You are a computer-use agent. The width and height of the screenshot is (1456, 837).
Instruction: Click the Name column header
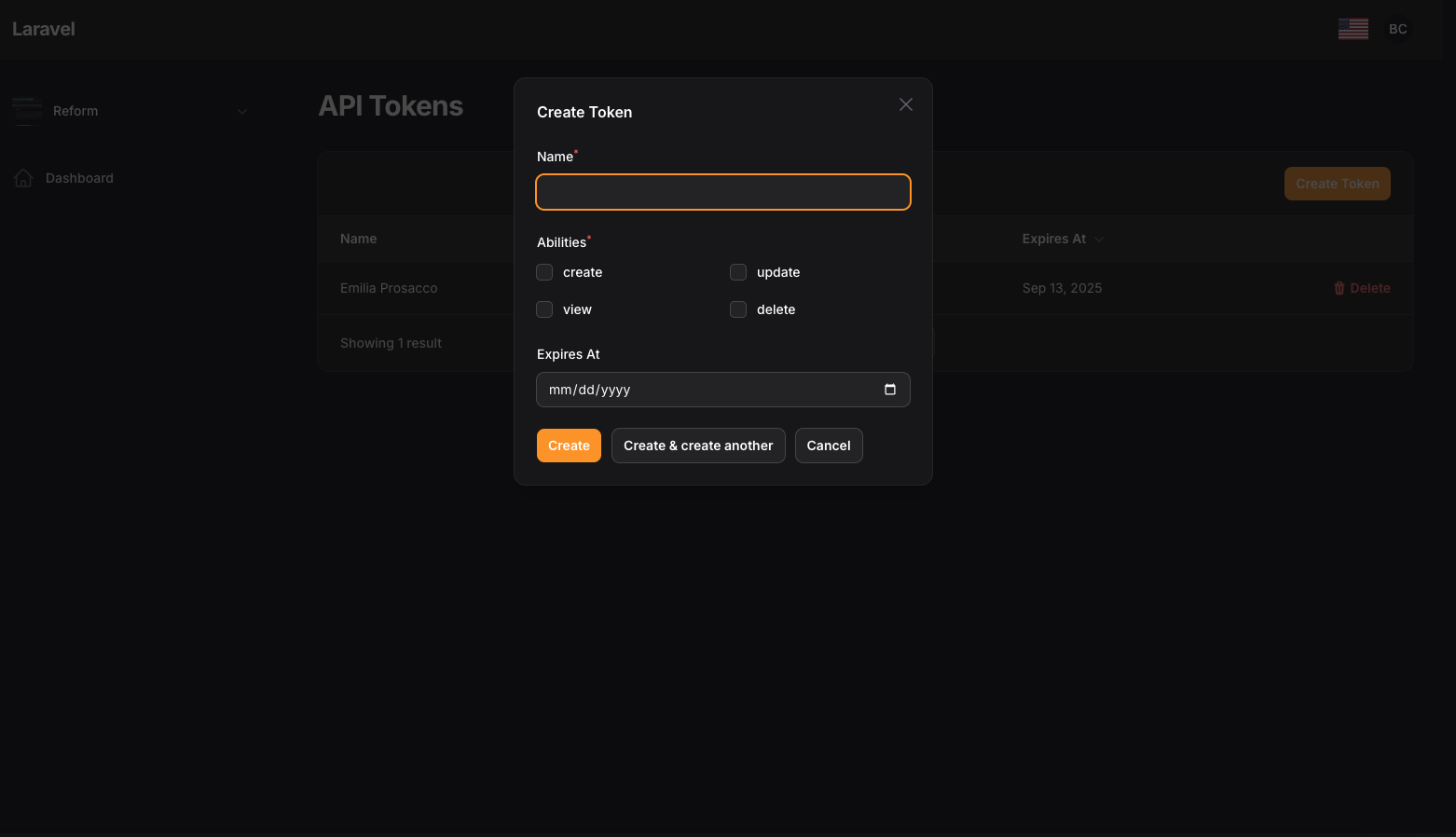(x=359, y=239)
